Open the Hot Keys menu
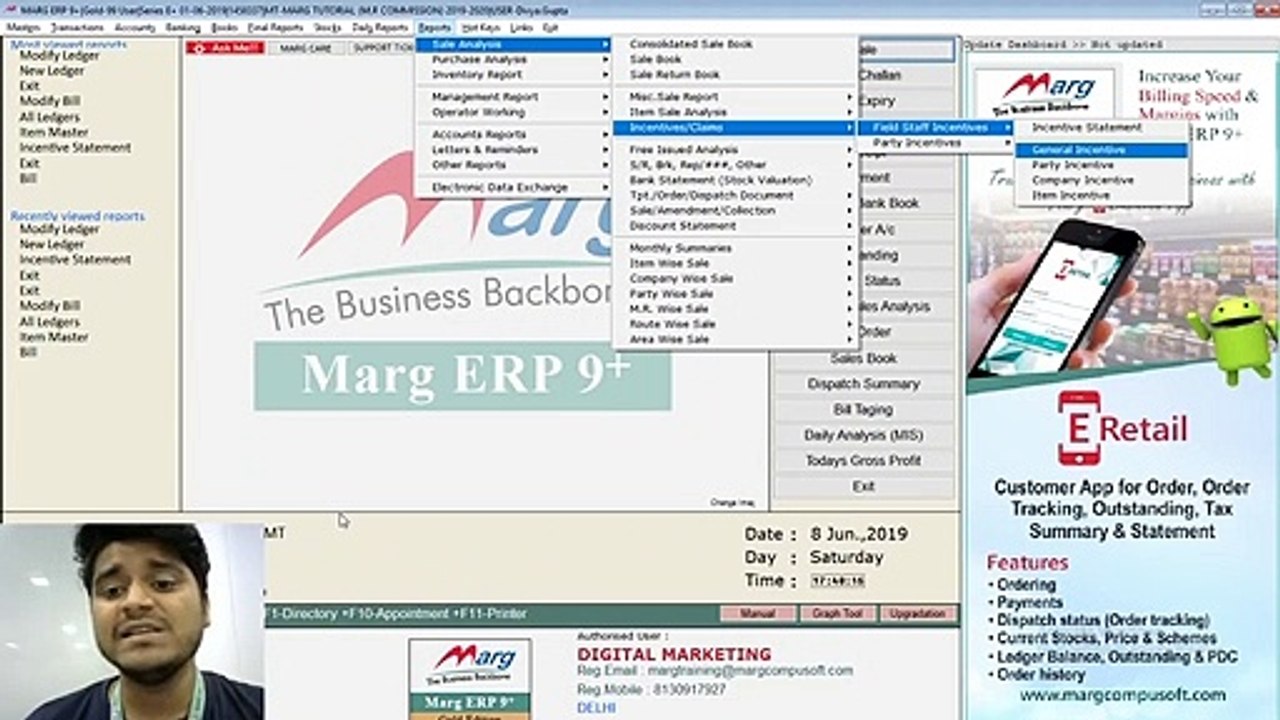The width and height of the screenshot is (1280, 720). 481,28
